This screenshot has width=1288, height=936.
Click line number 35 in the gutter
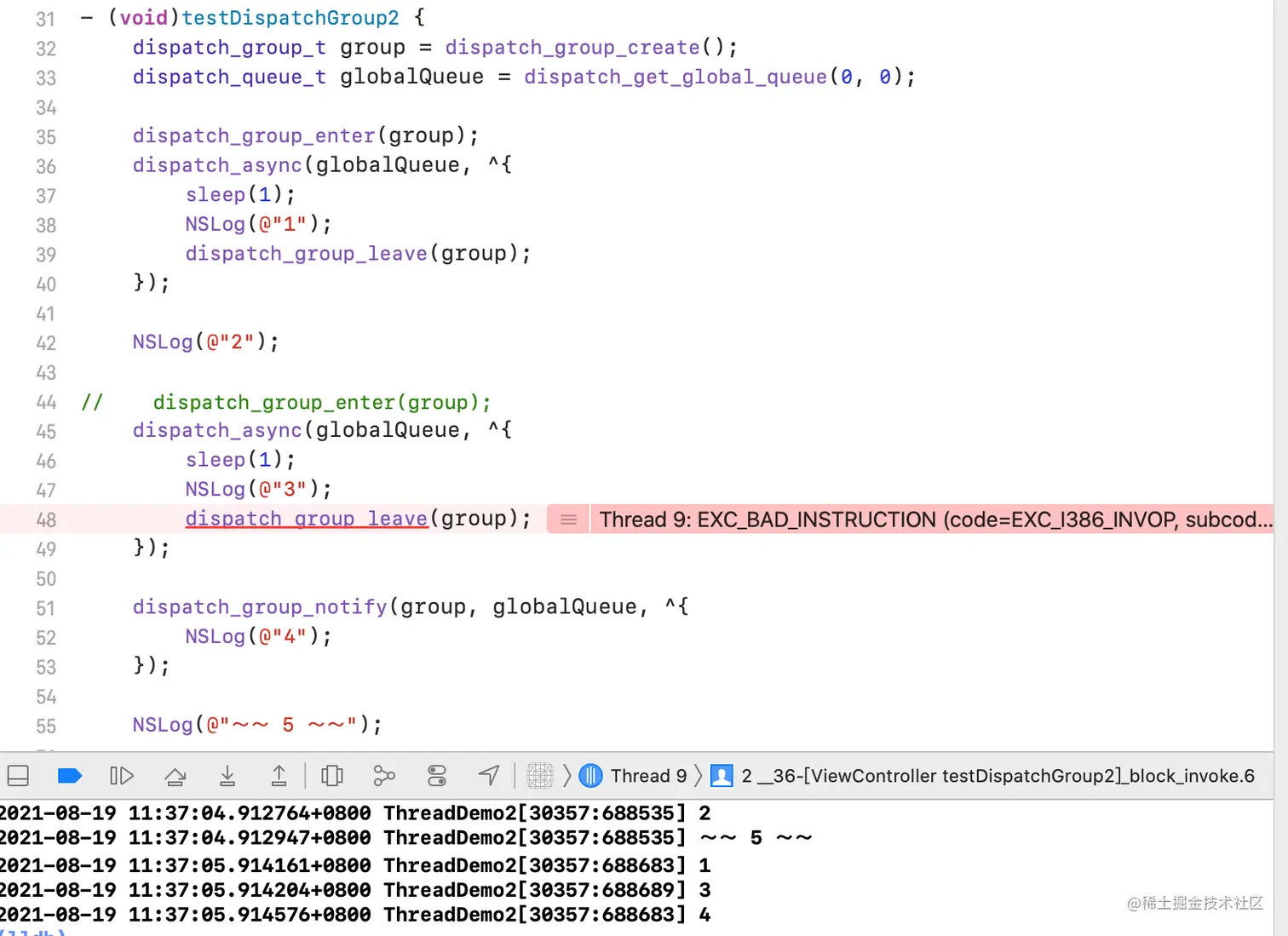pos(46,137)
